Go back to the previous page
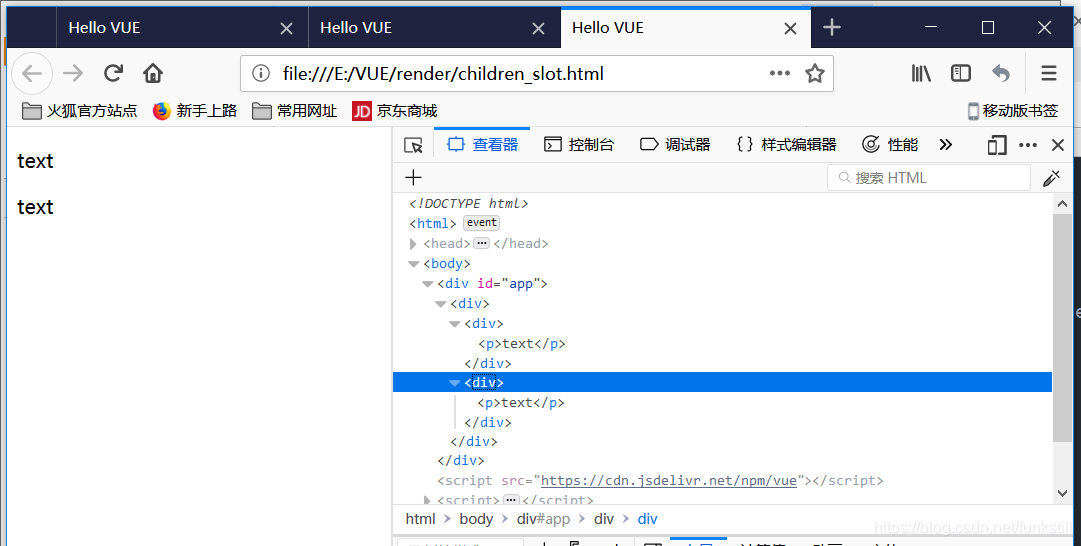1081x546 pixels. click(x=32, y=73)
